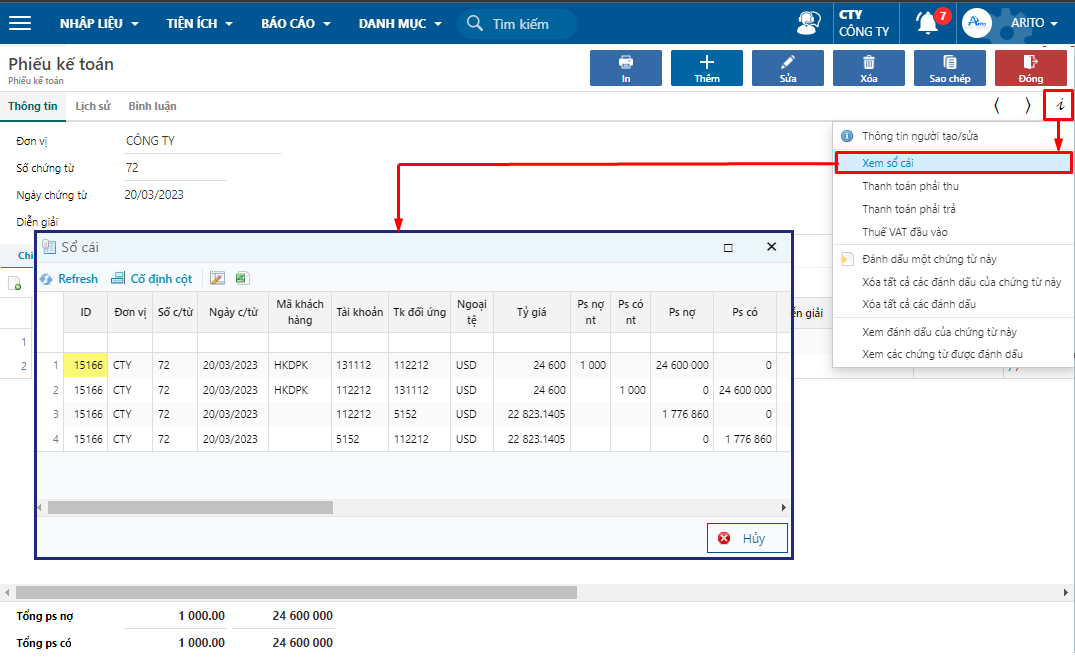Go to previous voucher arrow

pyautogui.click(x=996, y=105)
